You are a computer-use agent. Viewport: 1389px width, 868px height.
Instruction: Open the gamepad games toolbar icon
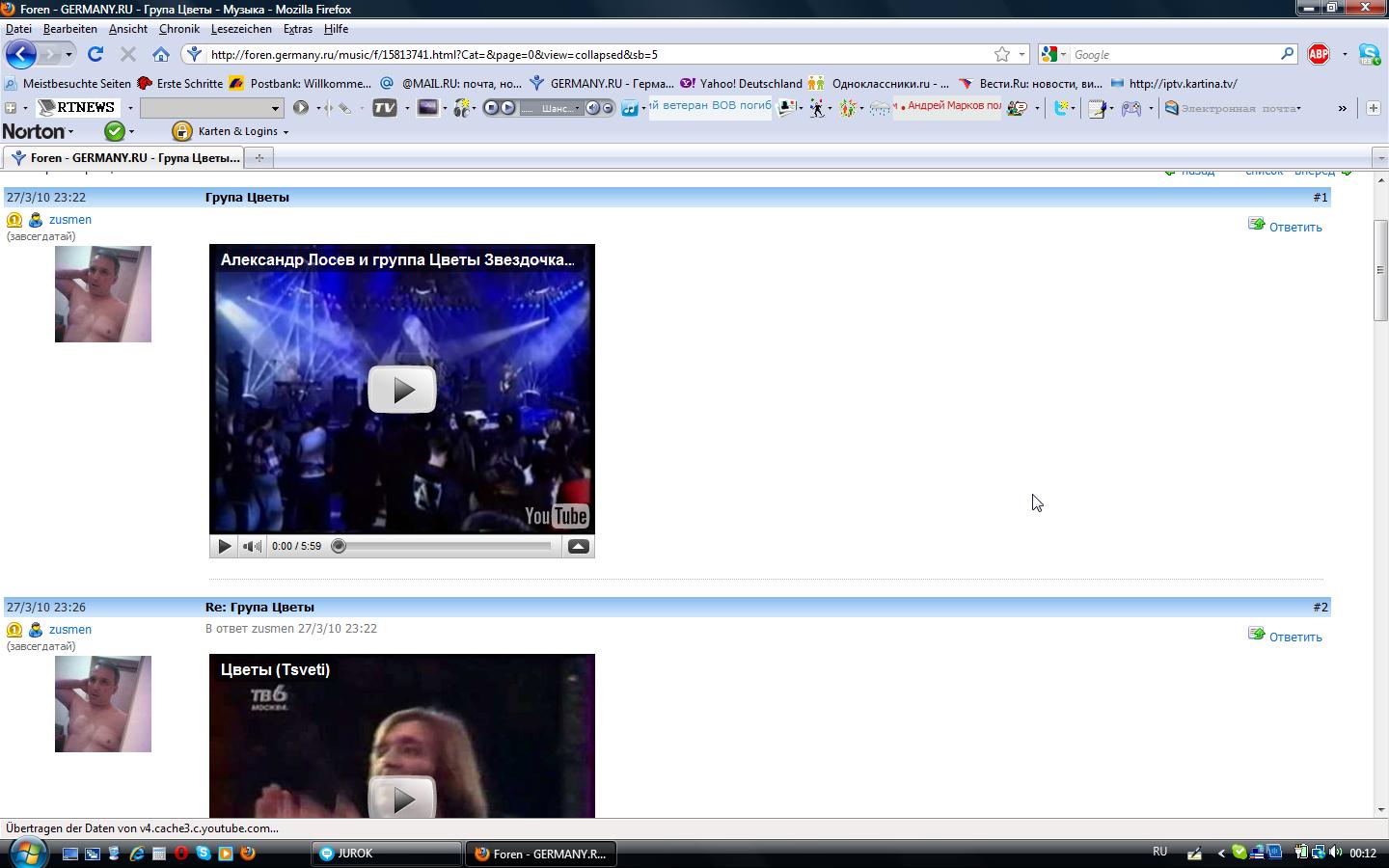[1131, 108]
